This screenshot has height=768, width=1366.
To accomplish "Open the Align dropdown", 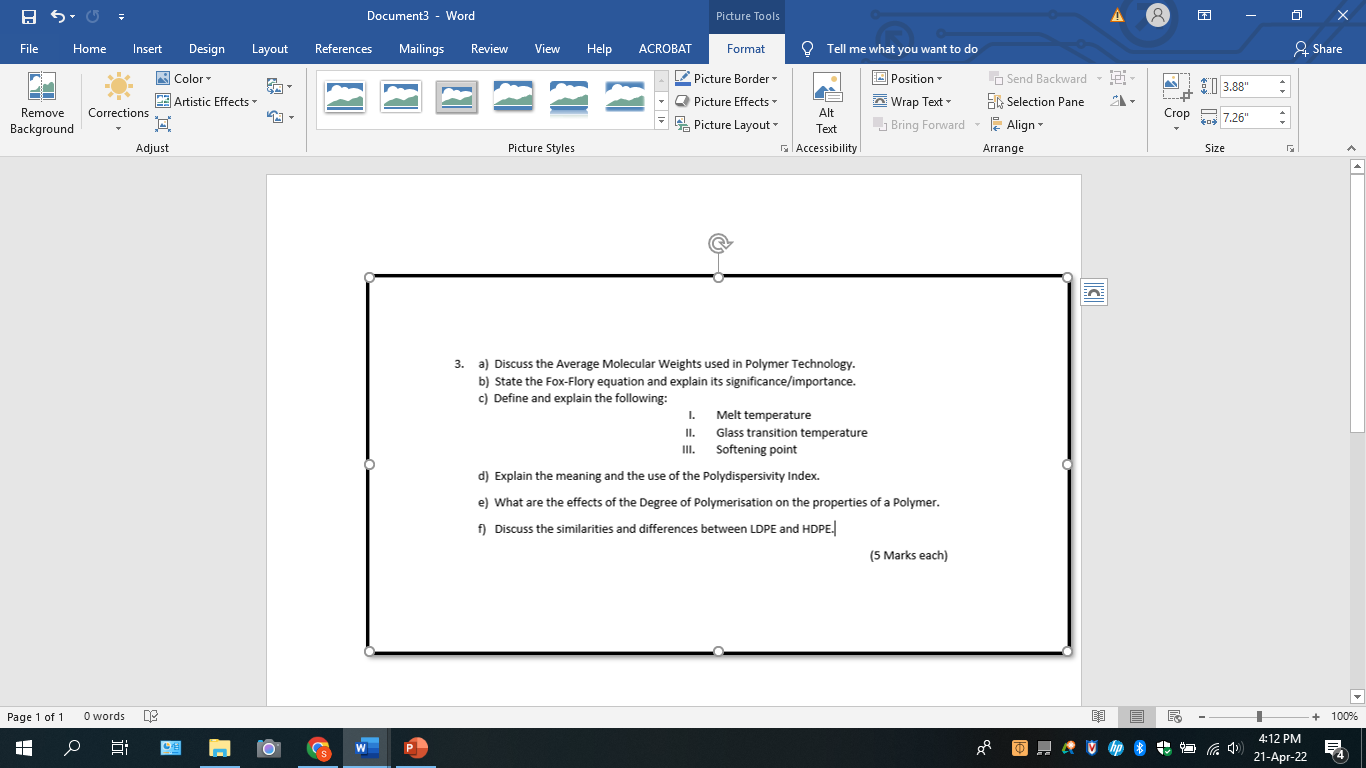I will point(1018,124).
